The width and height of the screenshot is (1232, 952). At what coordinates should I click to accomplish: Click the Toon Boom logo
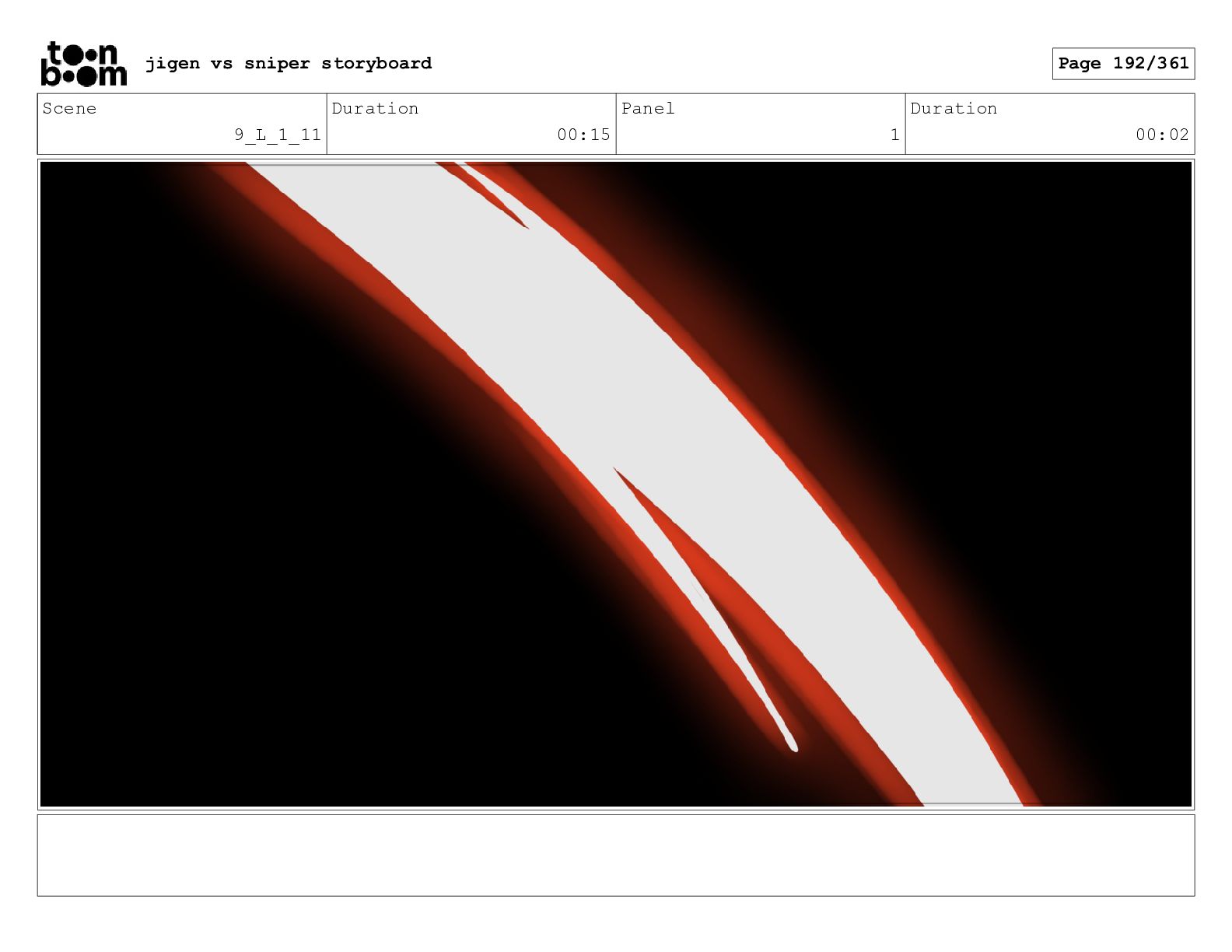click(83, 63)
